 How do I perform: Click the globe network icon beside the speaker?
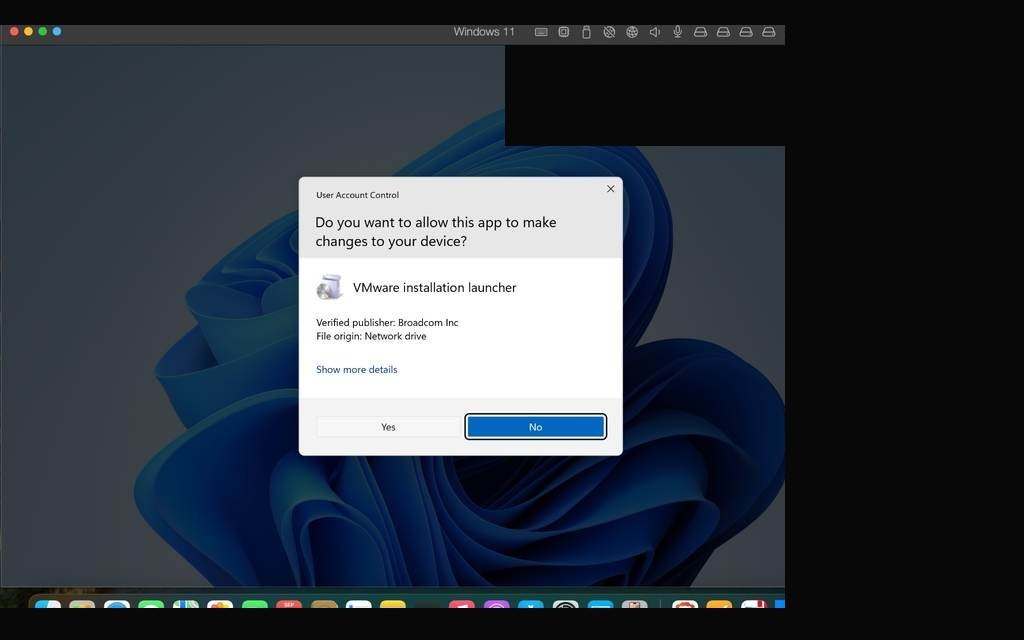(632, 32)
